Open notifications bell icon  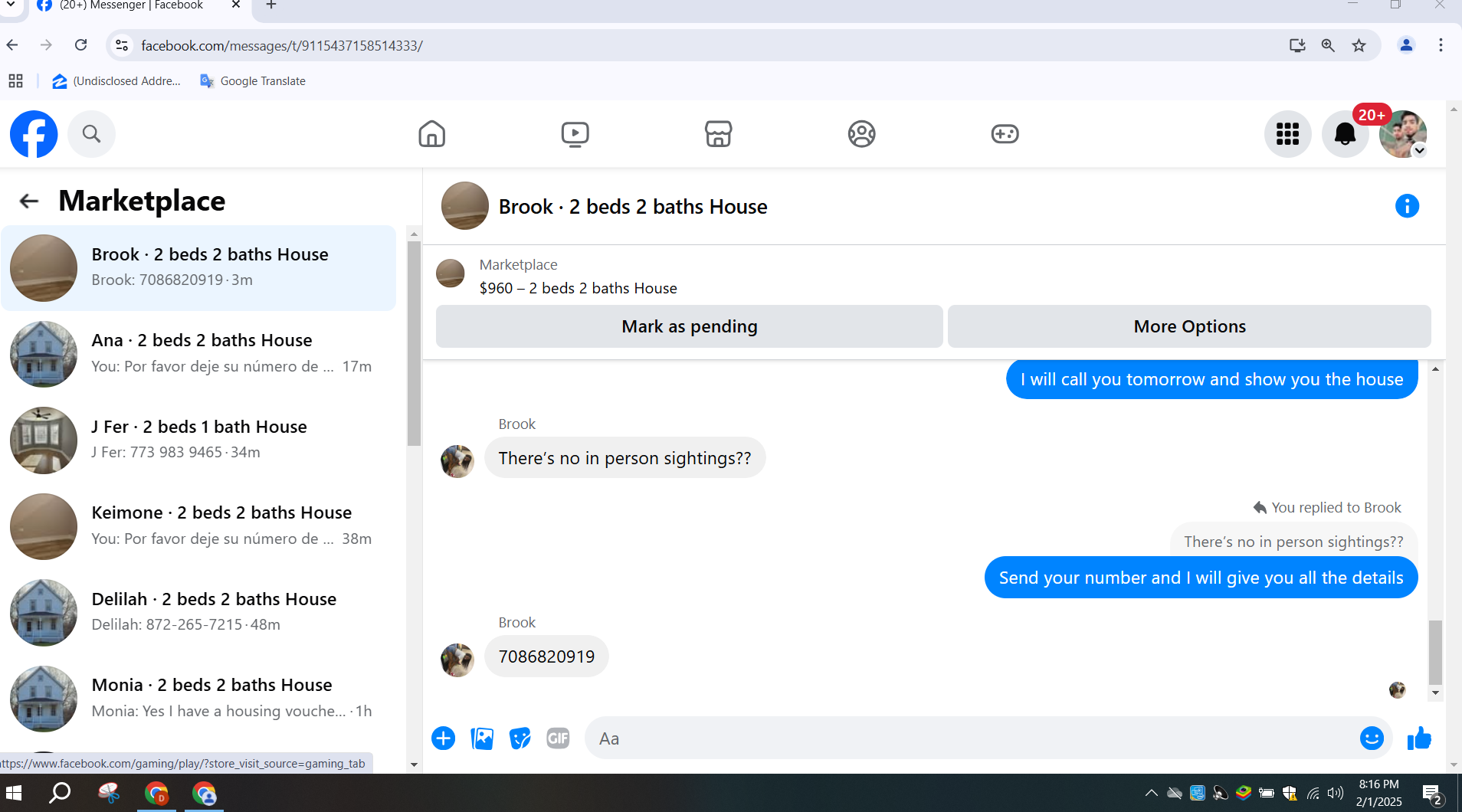[x=1345, y=134]
